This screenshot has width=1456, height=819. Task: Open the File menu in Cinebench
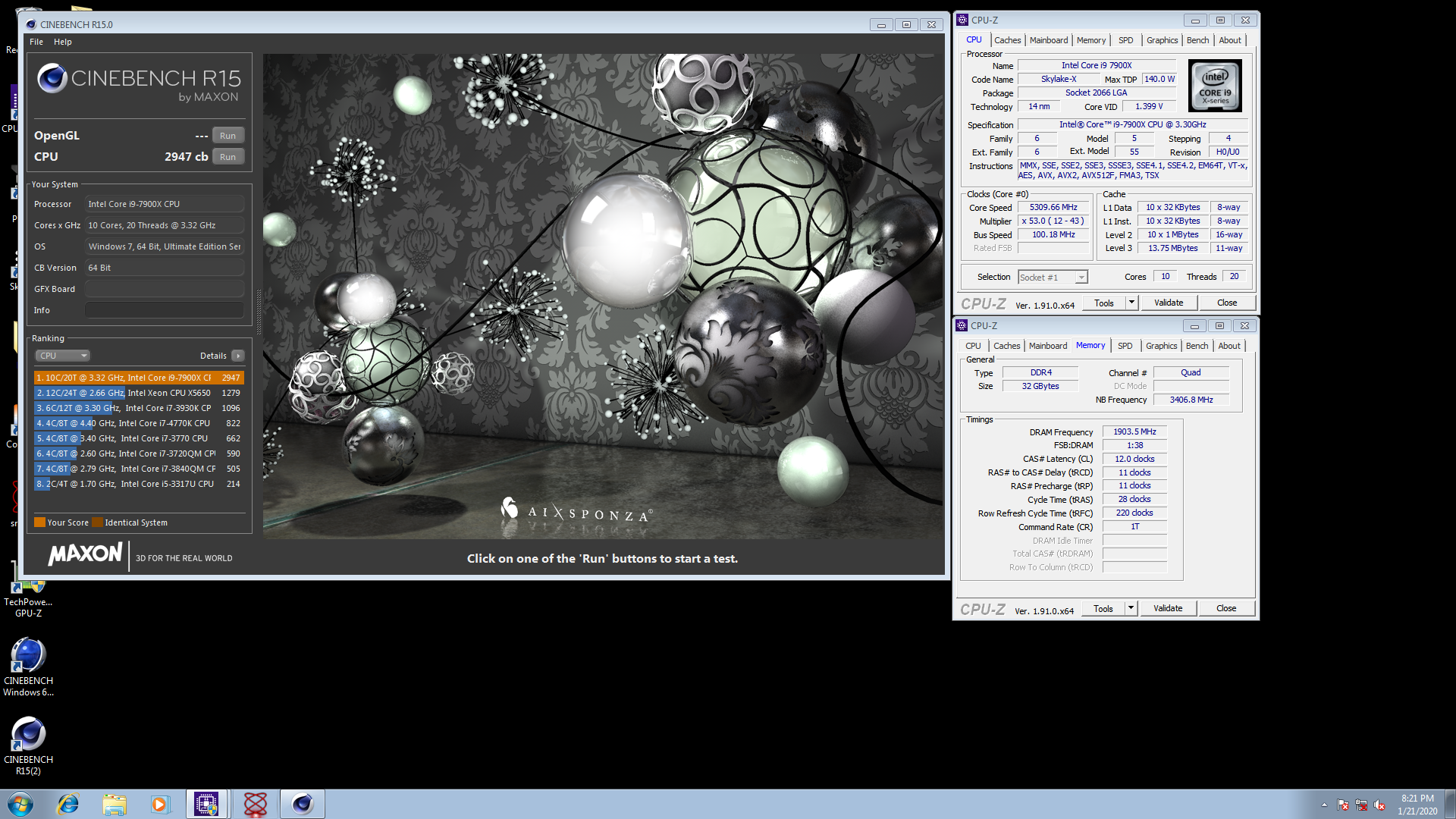(x=36, y=42)
